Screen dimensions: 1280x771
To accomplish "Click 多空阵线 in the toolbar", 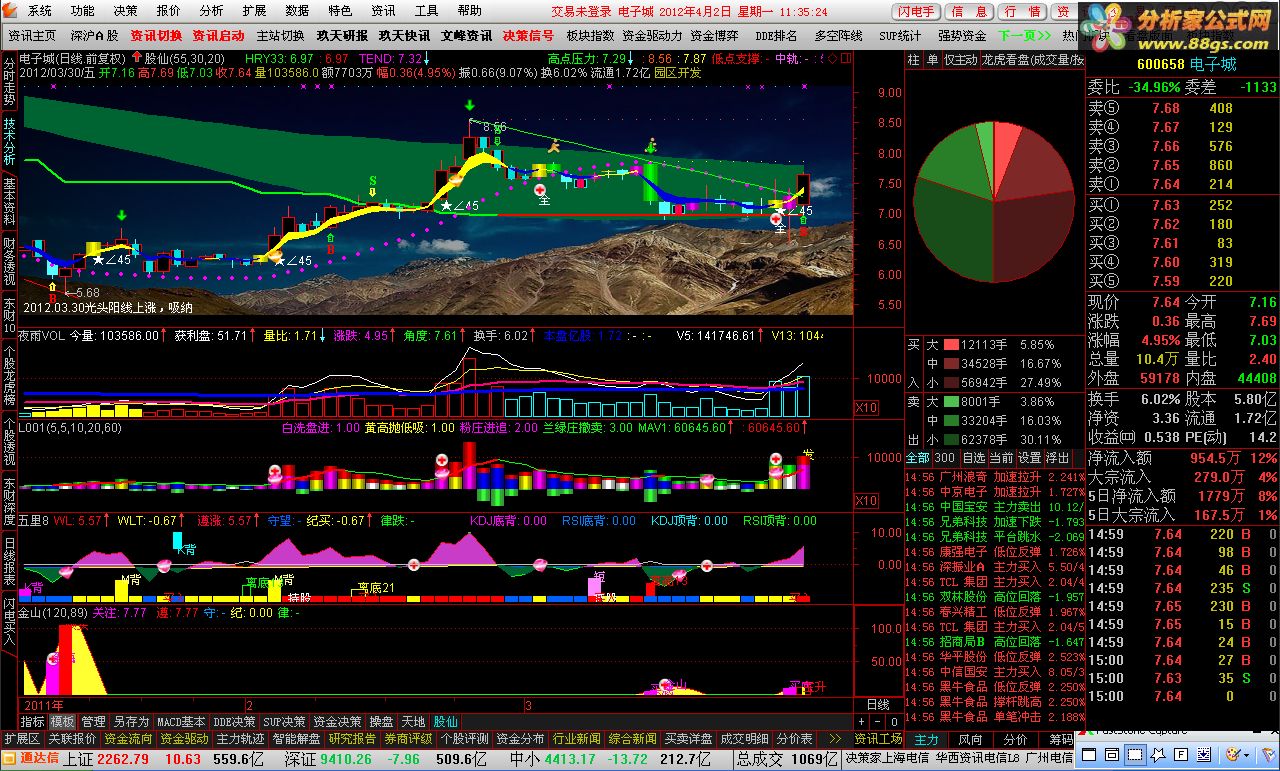I will tap(838, 36).
